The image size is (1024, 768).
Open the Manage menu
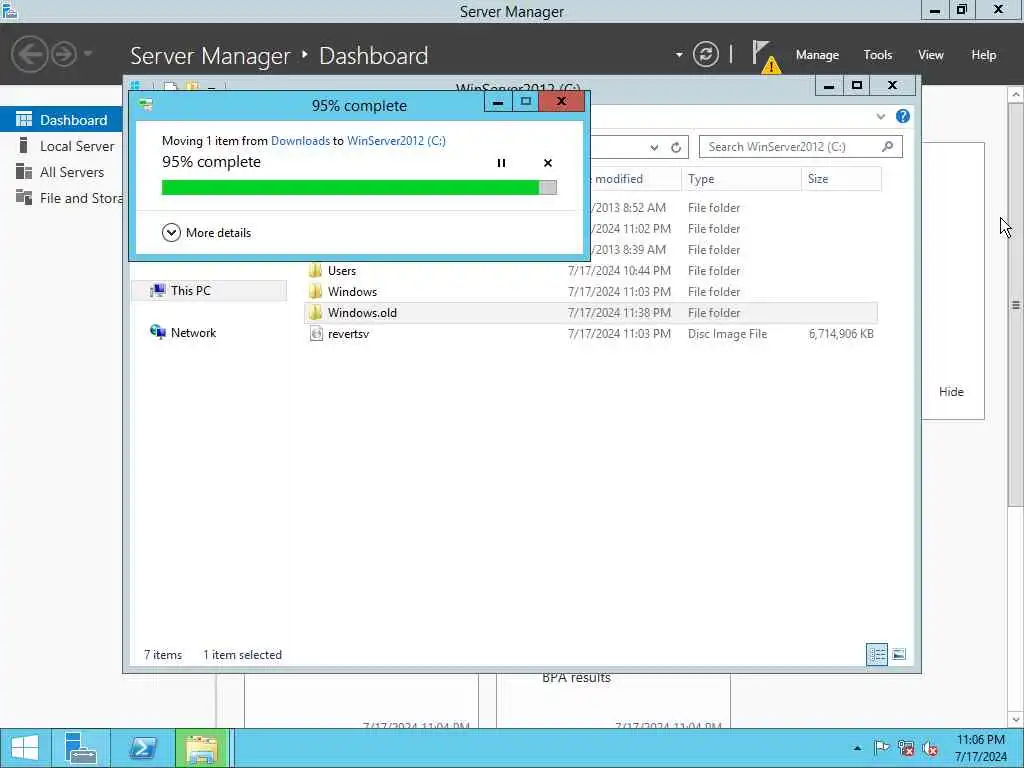click(x=817, y=55)
